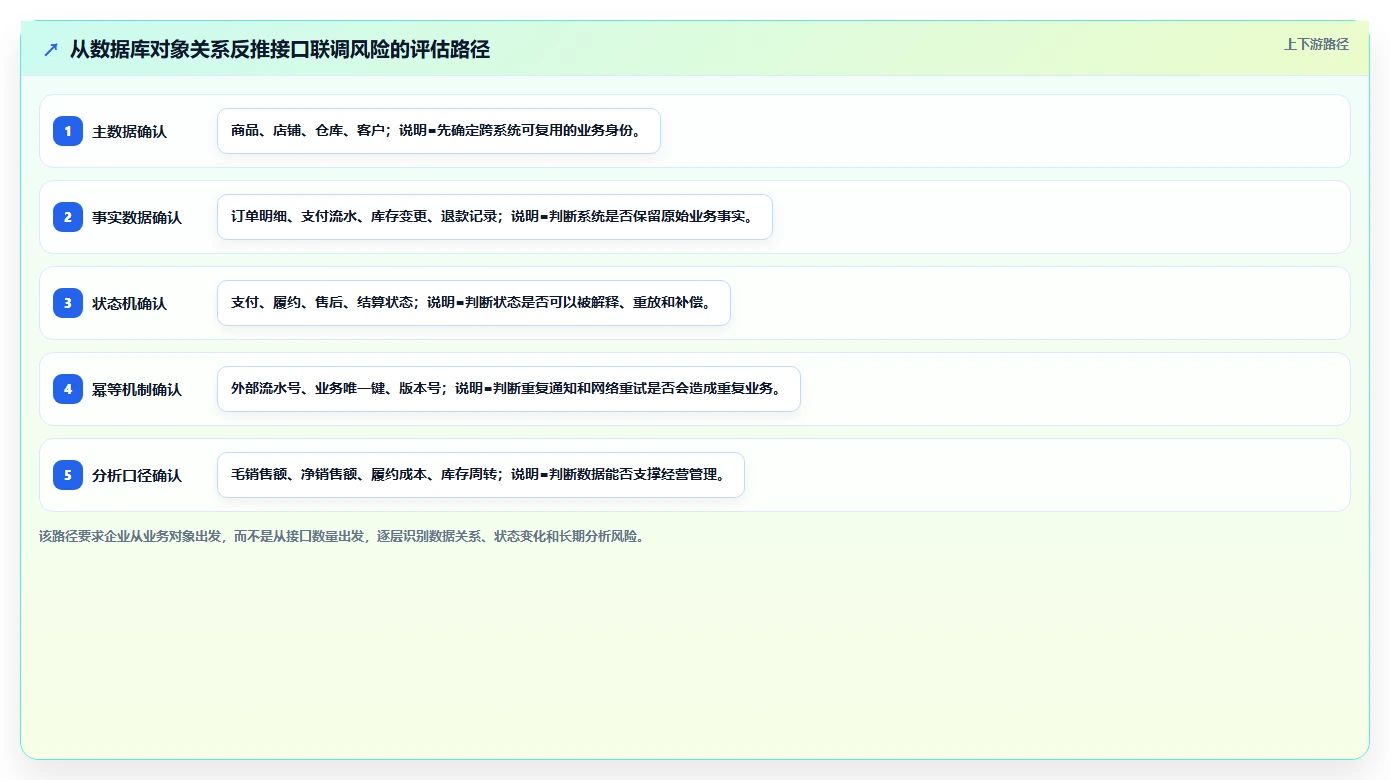Click the step 4 number badge

click(x=68, y=389)
